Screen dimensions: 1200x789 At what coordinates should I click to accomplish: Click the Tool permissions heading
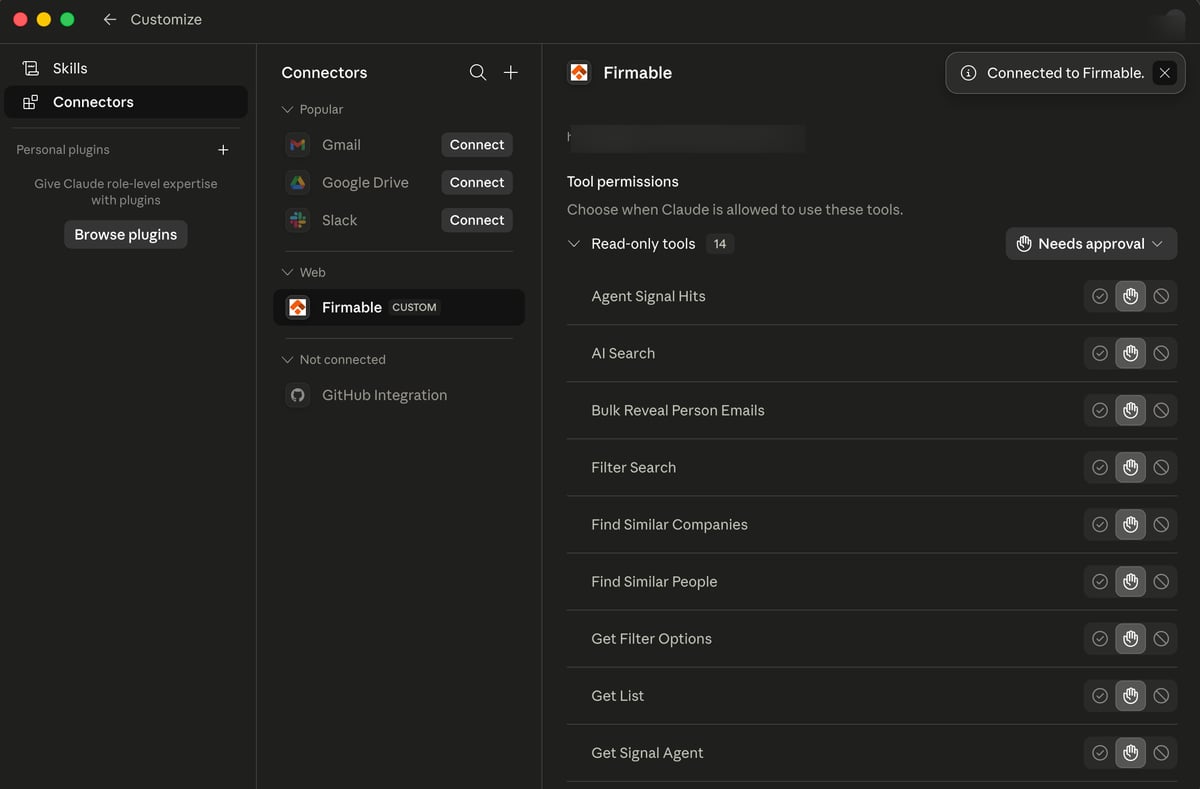623,182
